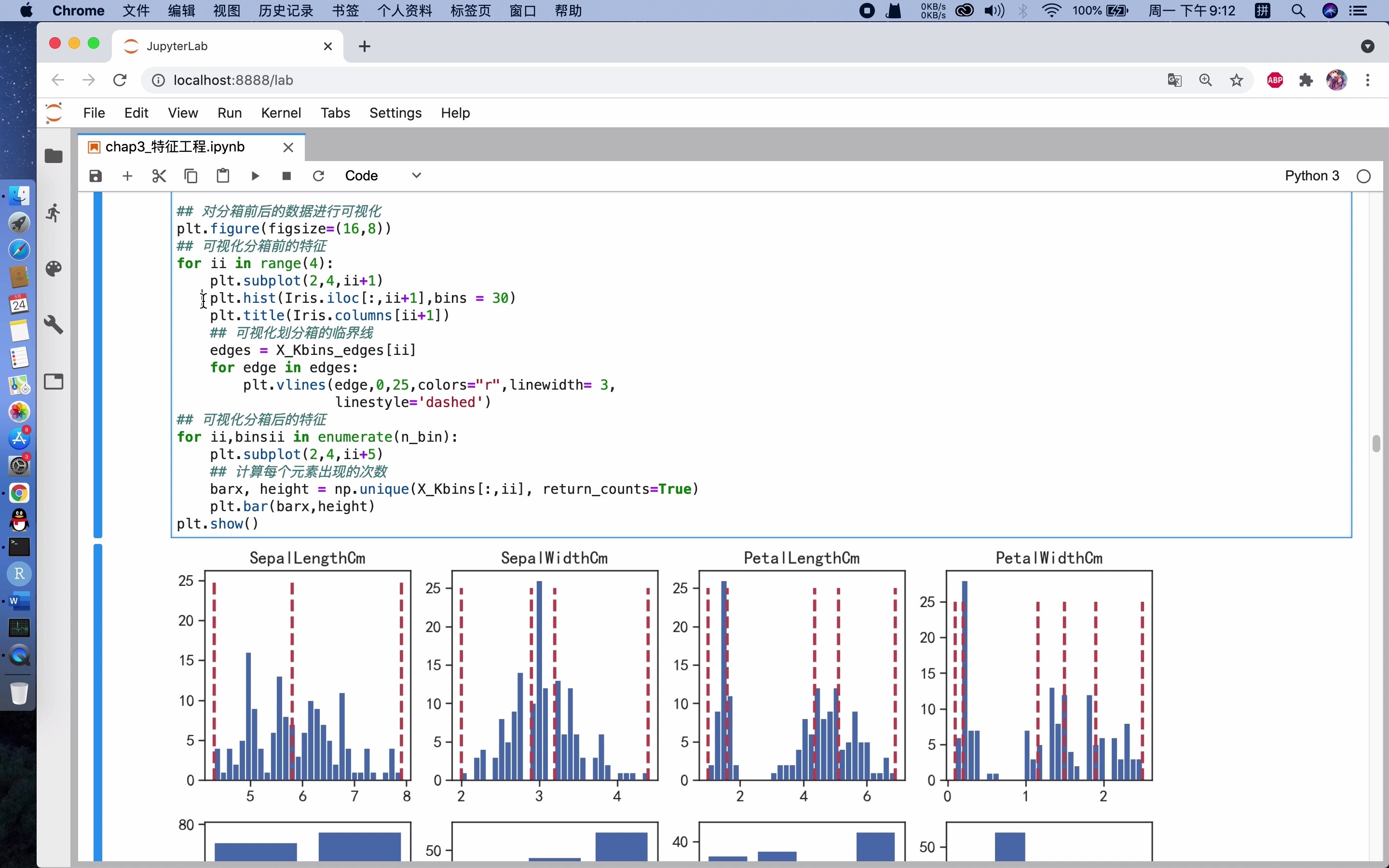Viewport: 1389px width, 868px height.
Task: Open Finder from the Dock
Action: coord(19,196)
